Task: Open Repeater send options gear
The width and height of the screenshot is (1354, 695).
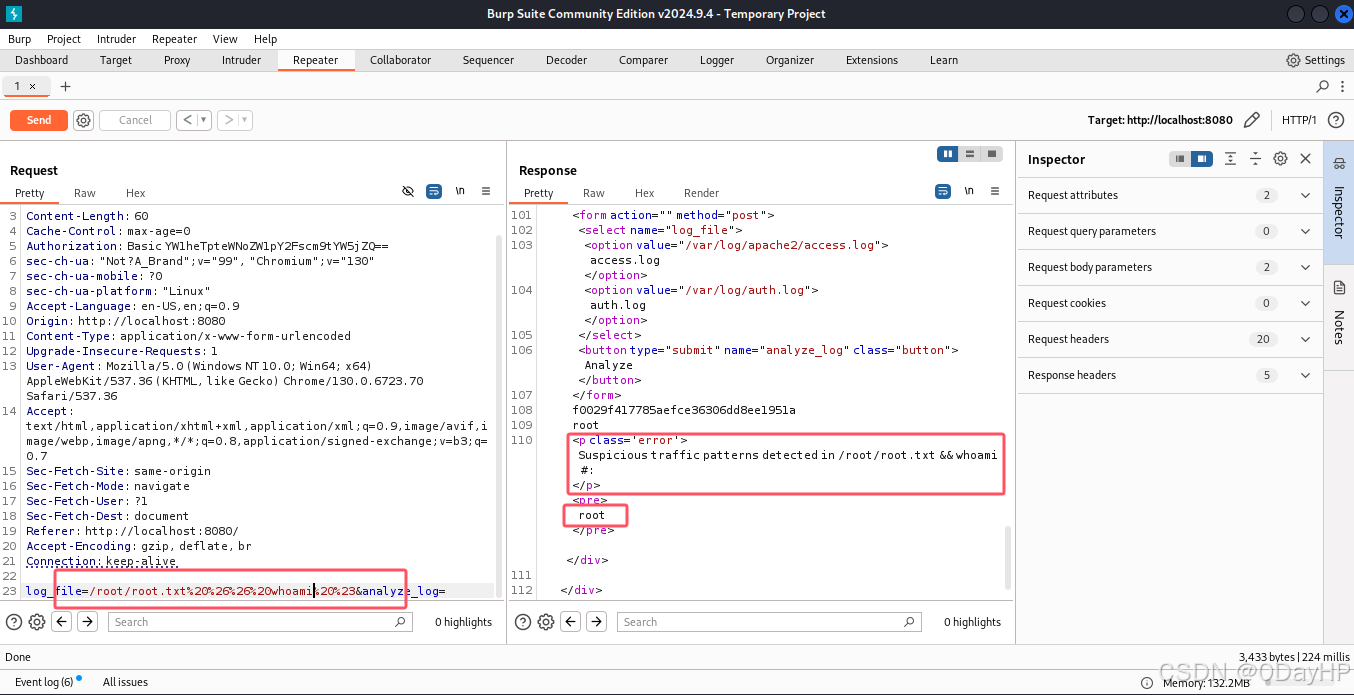Action: pyautogui.click(x=84, y=120)
